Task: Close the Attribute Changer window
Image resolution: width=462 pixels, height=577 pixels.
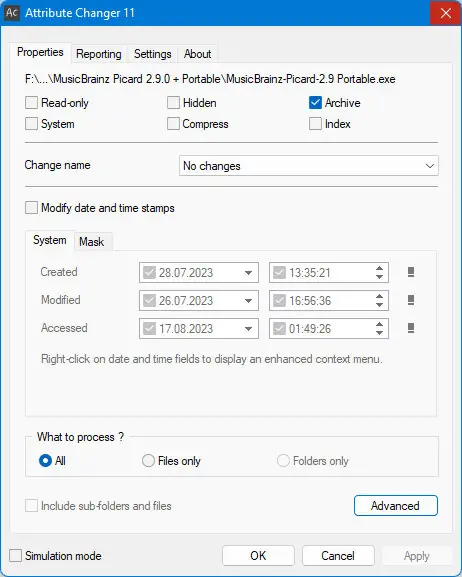Action: 445,13
